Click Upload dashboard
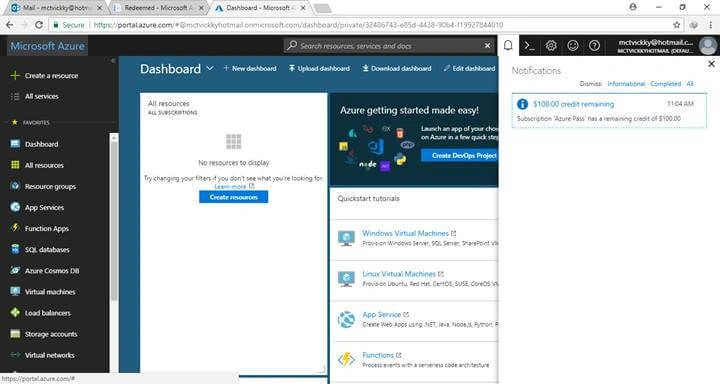 pos(319,68)
